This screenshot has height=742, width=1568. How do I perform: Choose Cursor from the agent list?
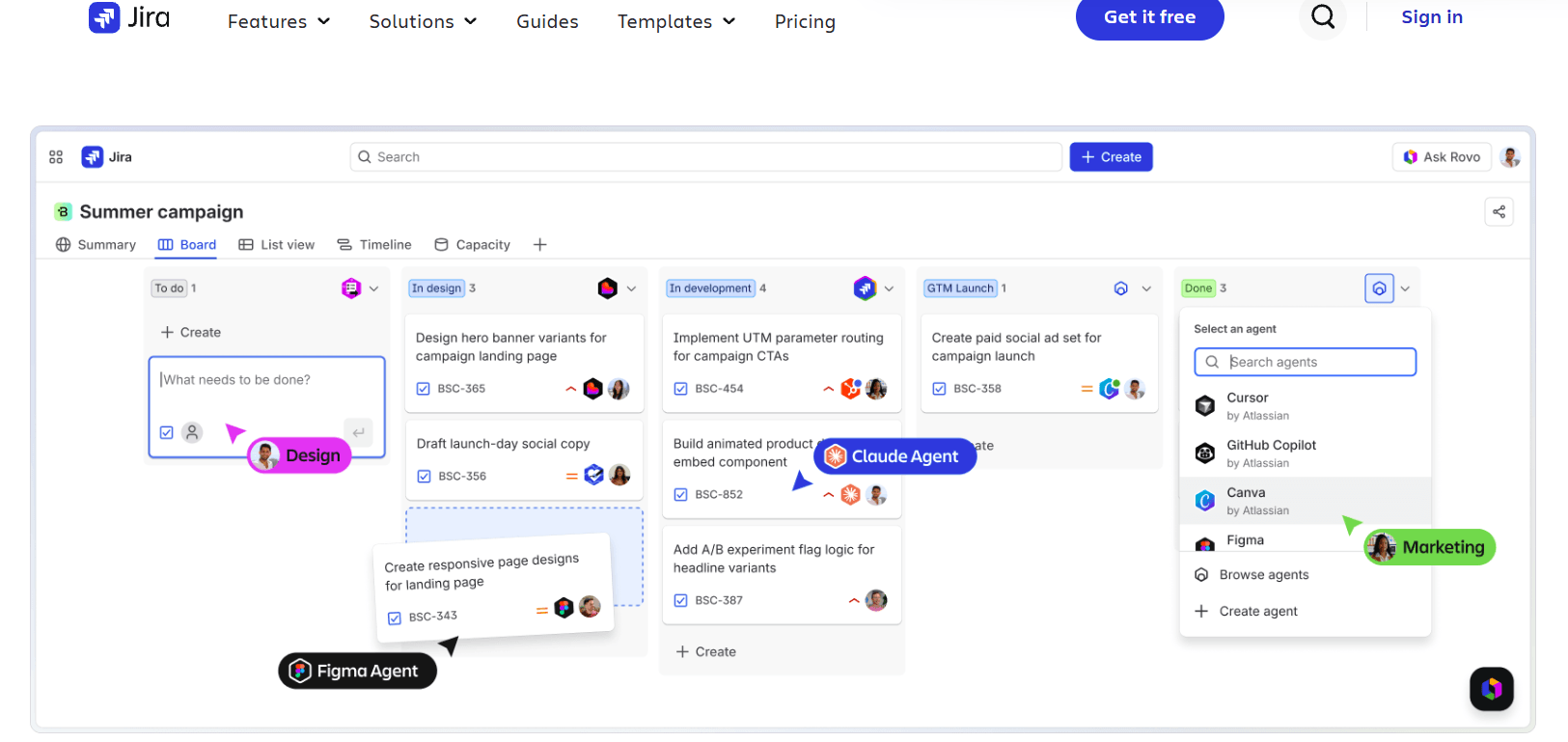coord(1305,406)
